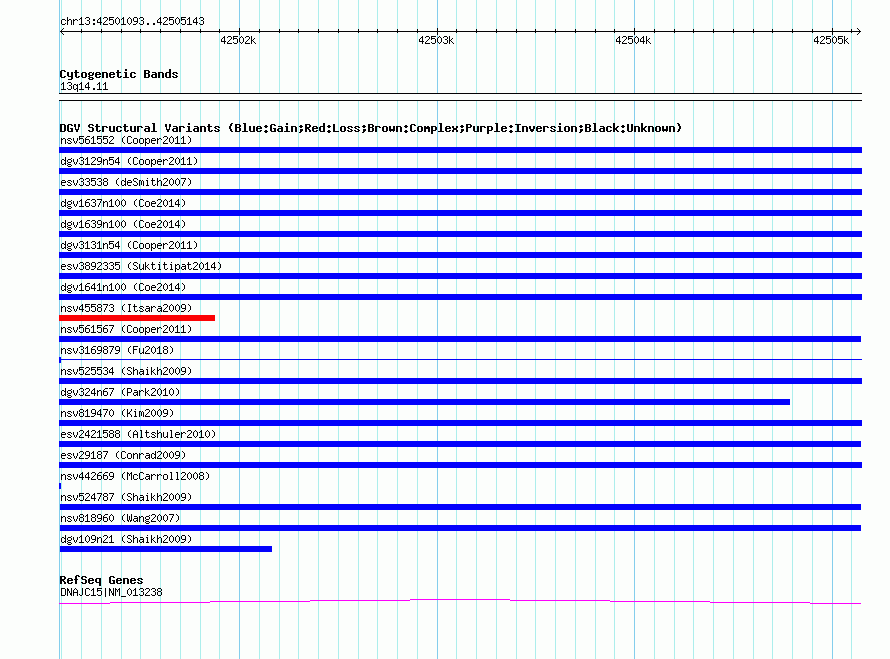890x659 pixels.
Task: Click the 42502k ruler tick label
Action: (238, 40)
